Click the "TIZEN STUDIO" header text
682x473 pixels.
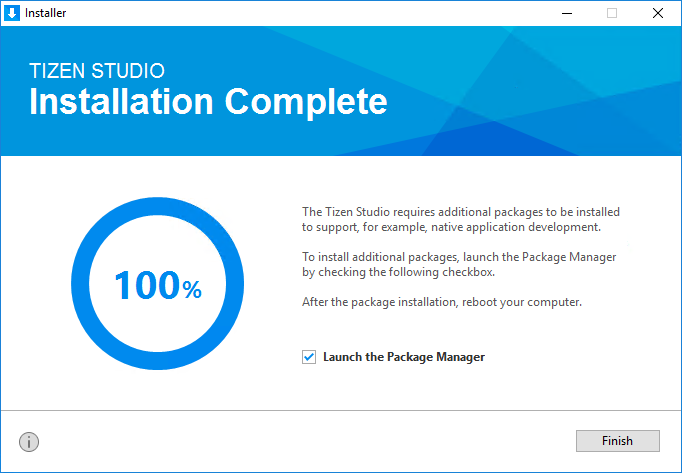(x=97, y=71)
